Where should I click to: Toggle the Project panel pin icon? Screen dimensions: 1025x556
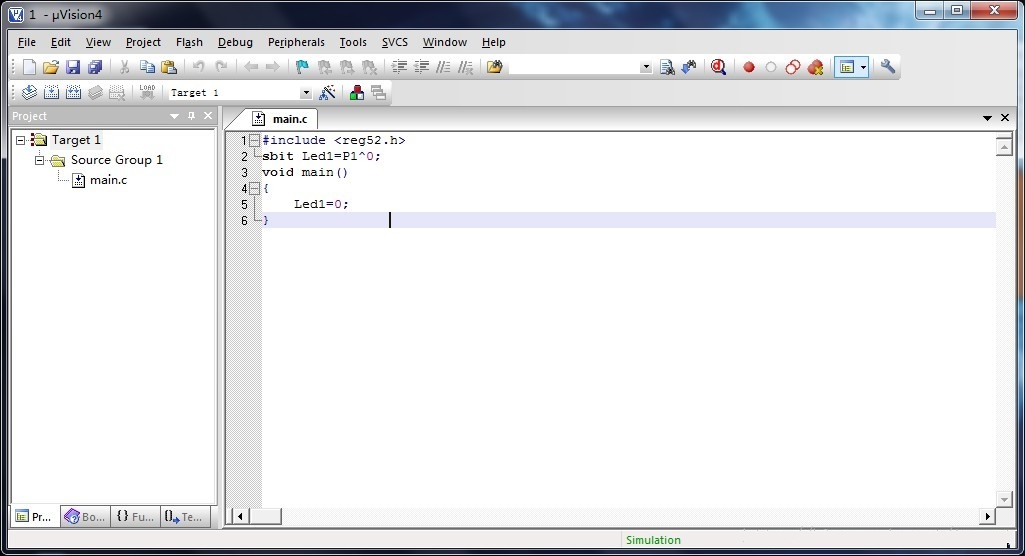[x=191, y=116]
